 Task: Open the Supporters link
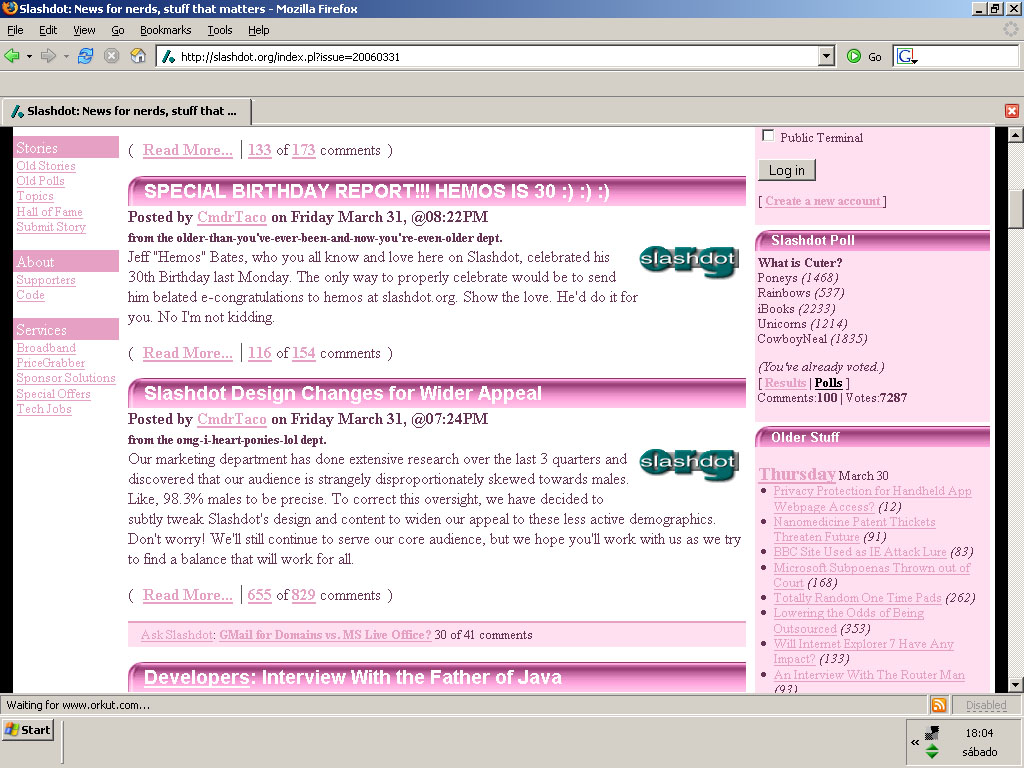(46, 280)
